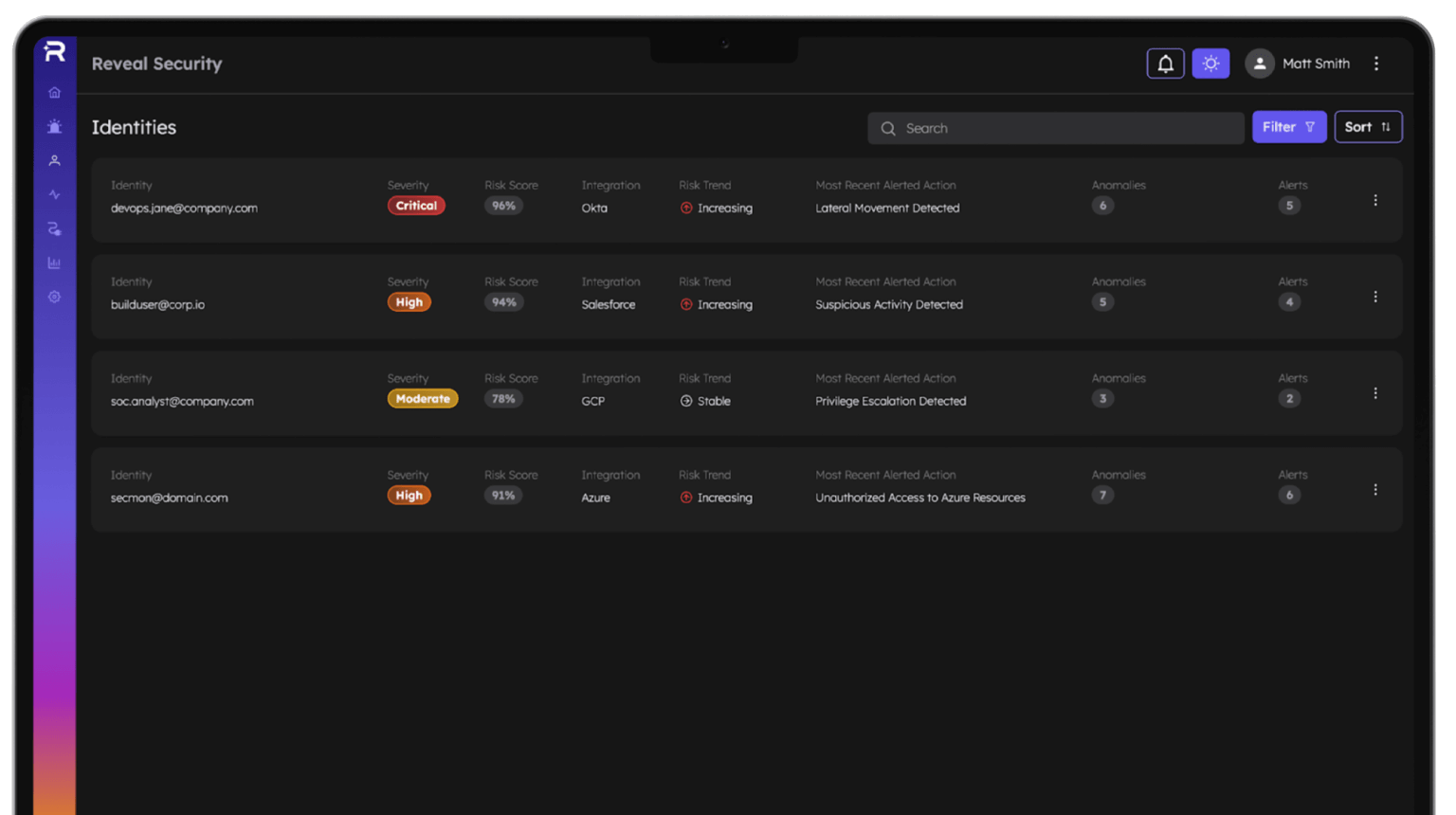Click Alerts count 6 for secmon
The height and width of the screenshot is (815, 1456).
point(1289,496)
